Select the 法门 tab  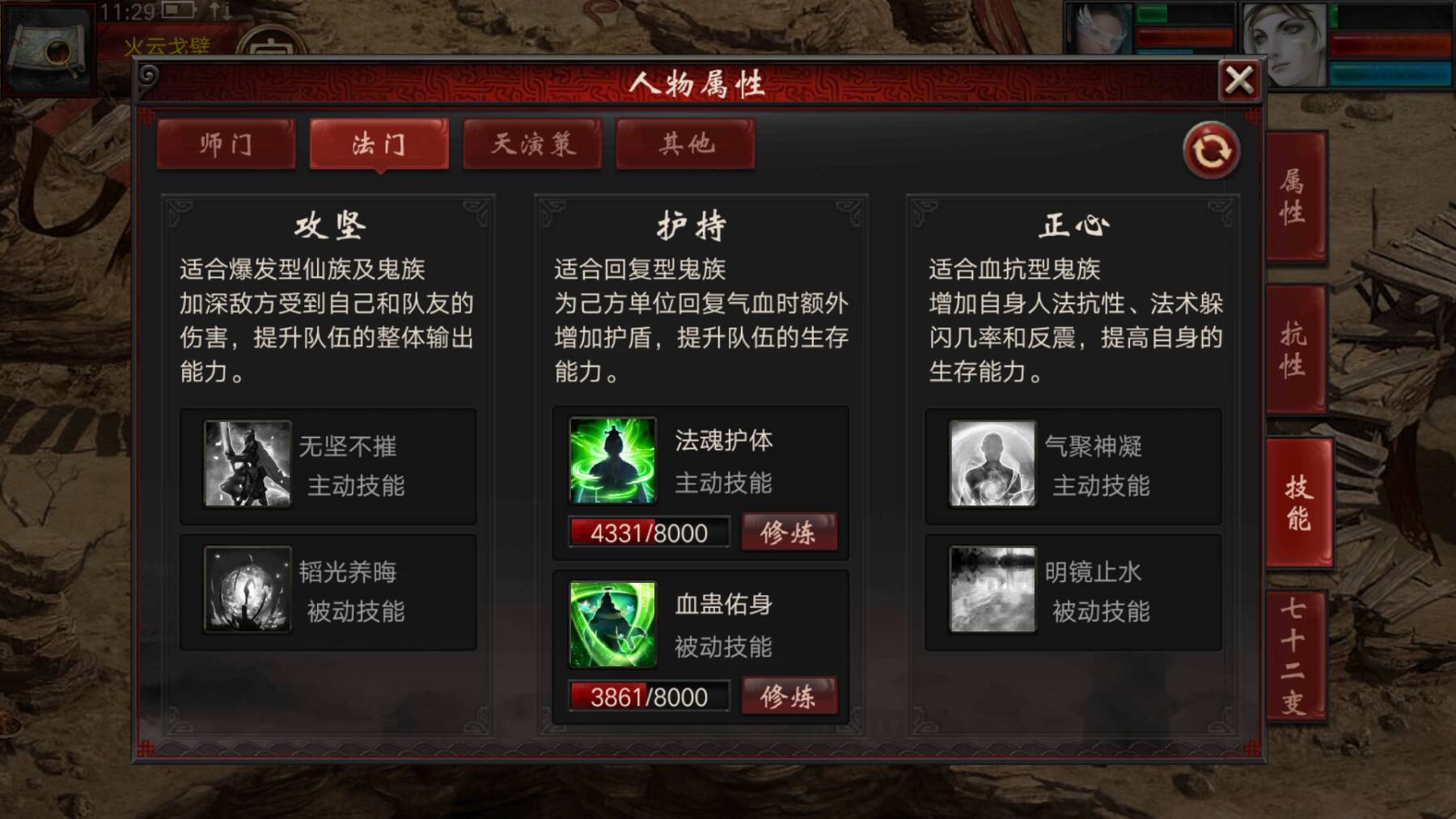[379, 144]
